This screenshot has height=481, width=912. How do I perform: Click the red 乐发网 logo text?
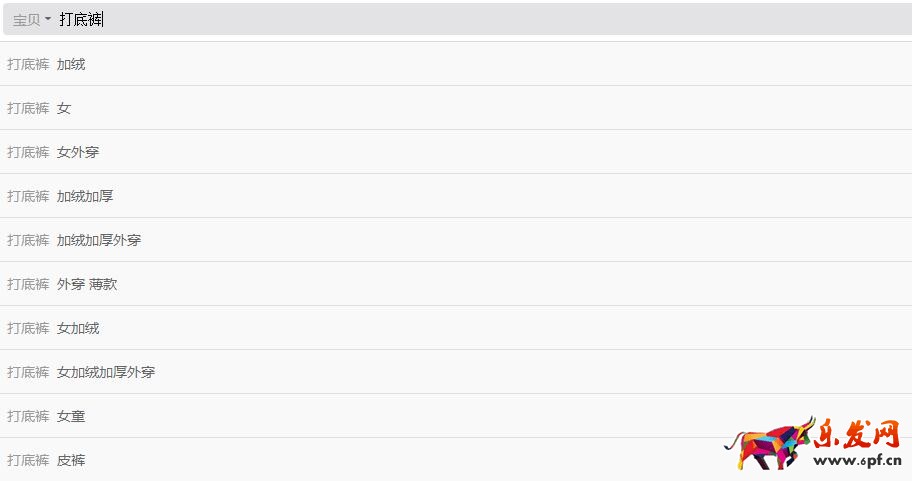857,434
